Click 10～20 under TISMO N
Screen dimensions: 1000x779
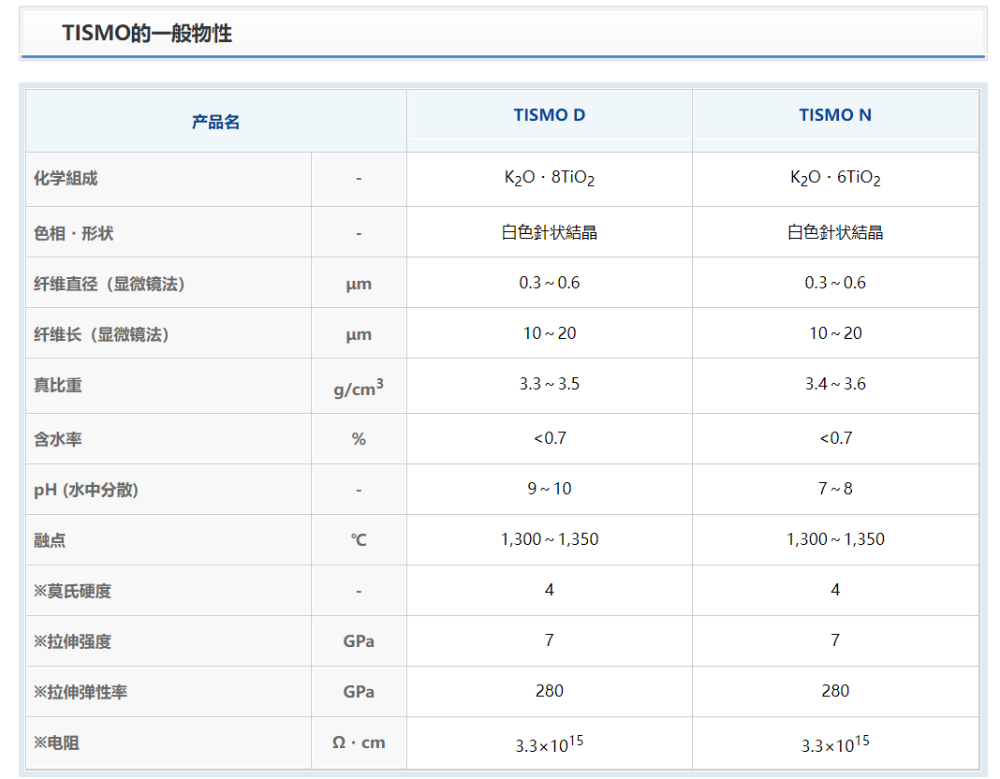[x=835, y=333]
